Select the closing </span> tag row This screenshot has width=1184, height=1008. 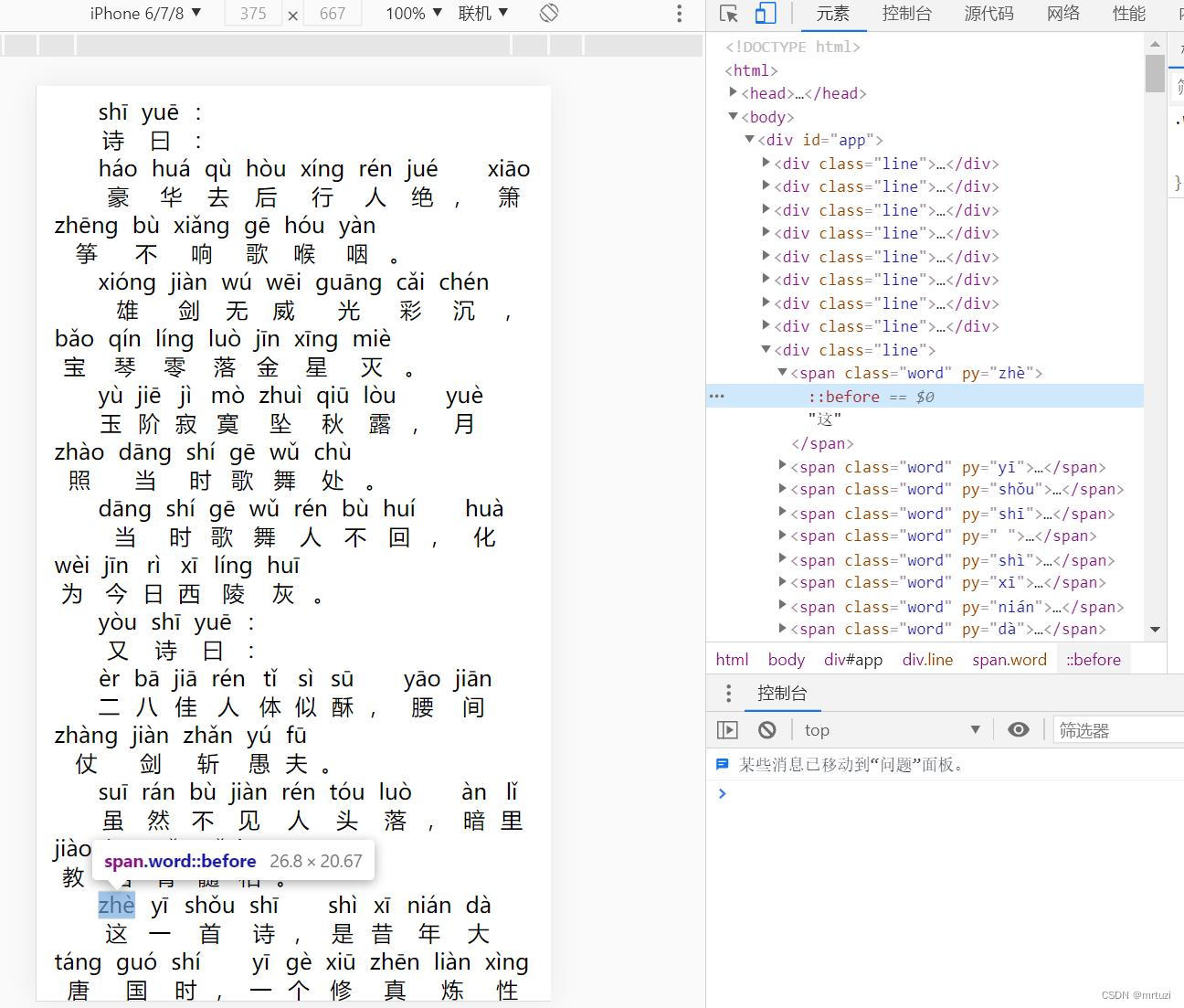(x=822, y=443)
